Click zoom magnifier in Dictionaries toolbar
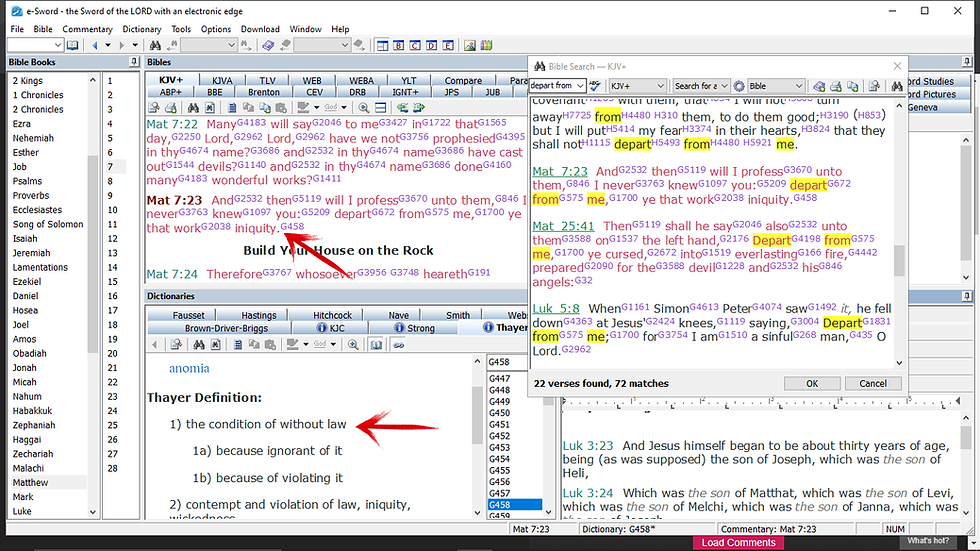The image size is (980, 551). [x=353, y=344]
